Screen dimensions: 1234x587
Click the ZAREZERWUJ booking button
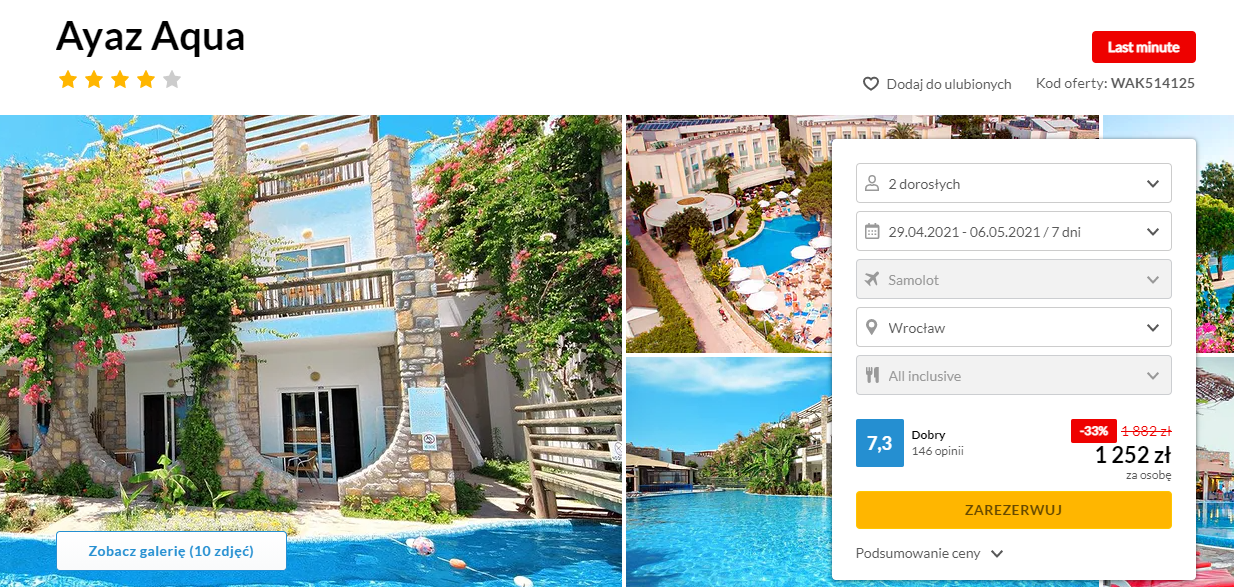click(1014, 510)
